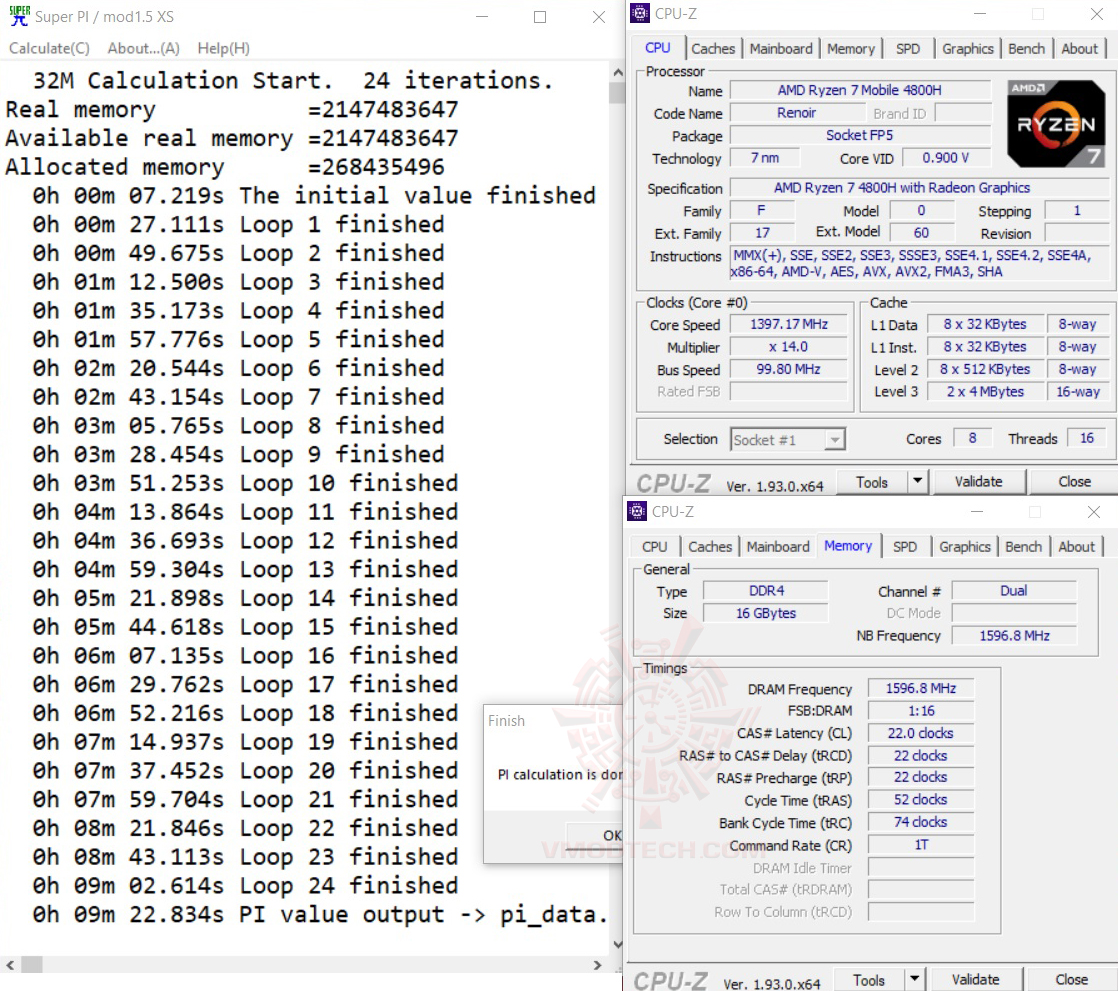This screenshot has width=1118, height=991.
Task: Click Tools button in upper CPU-Z window
Action: (871, 482)
